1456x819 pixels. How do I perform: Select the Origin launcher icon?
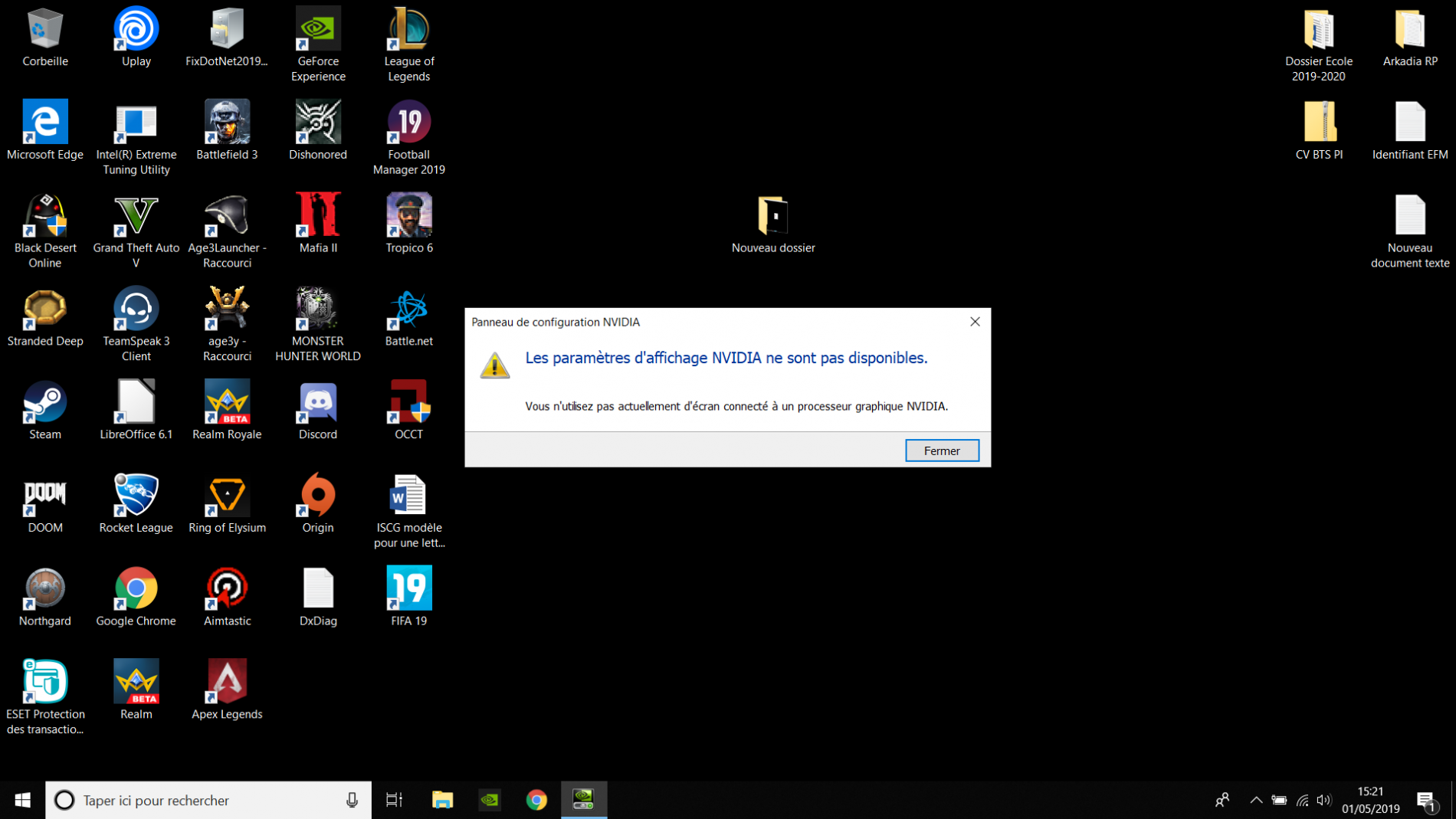pos(318,503)
